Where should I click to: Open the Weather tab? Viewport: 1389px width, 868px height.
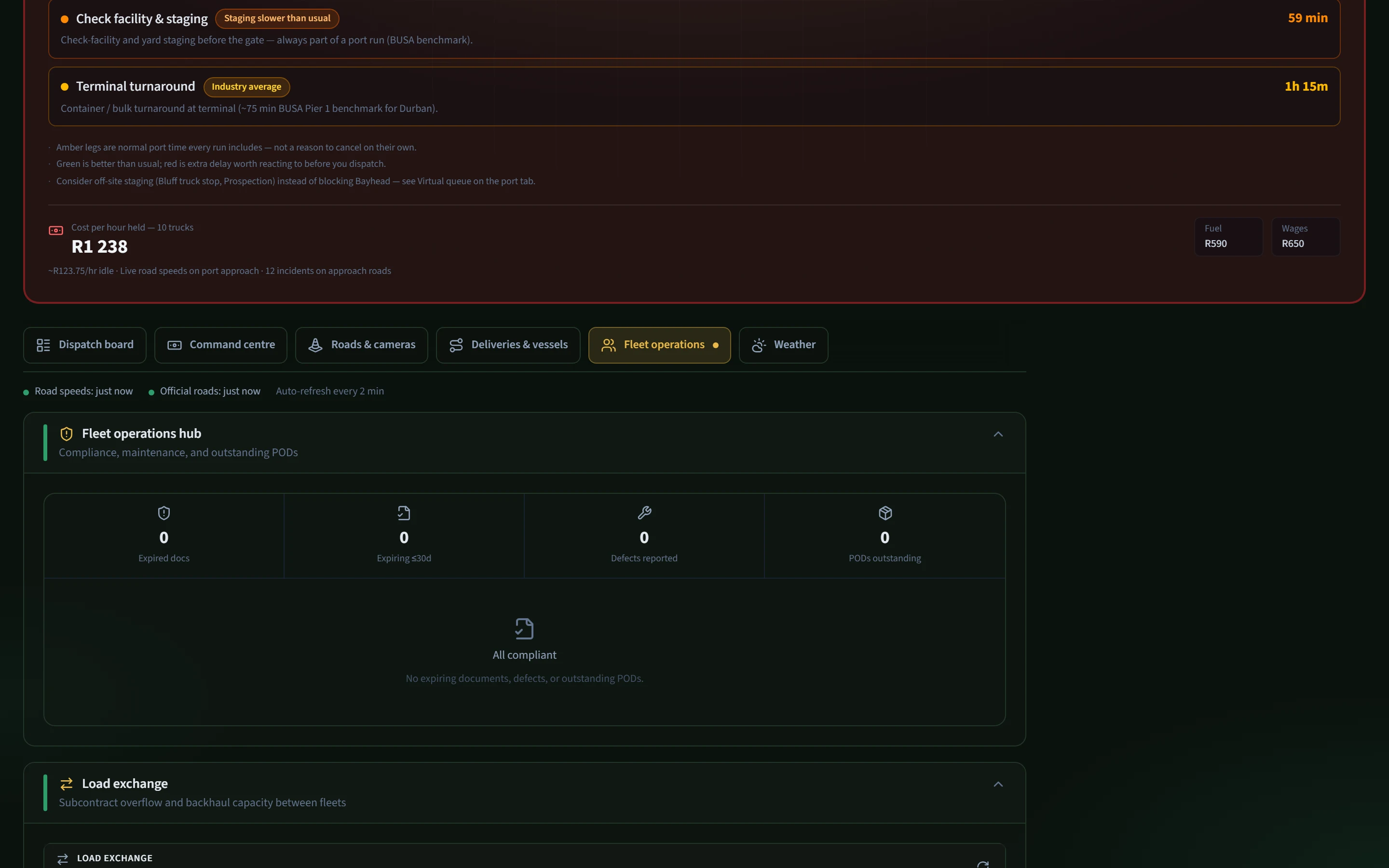(x=783, y=345)
